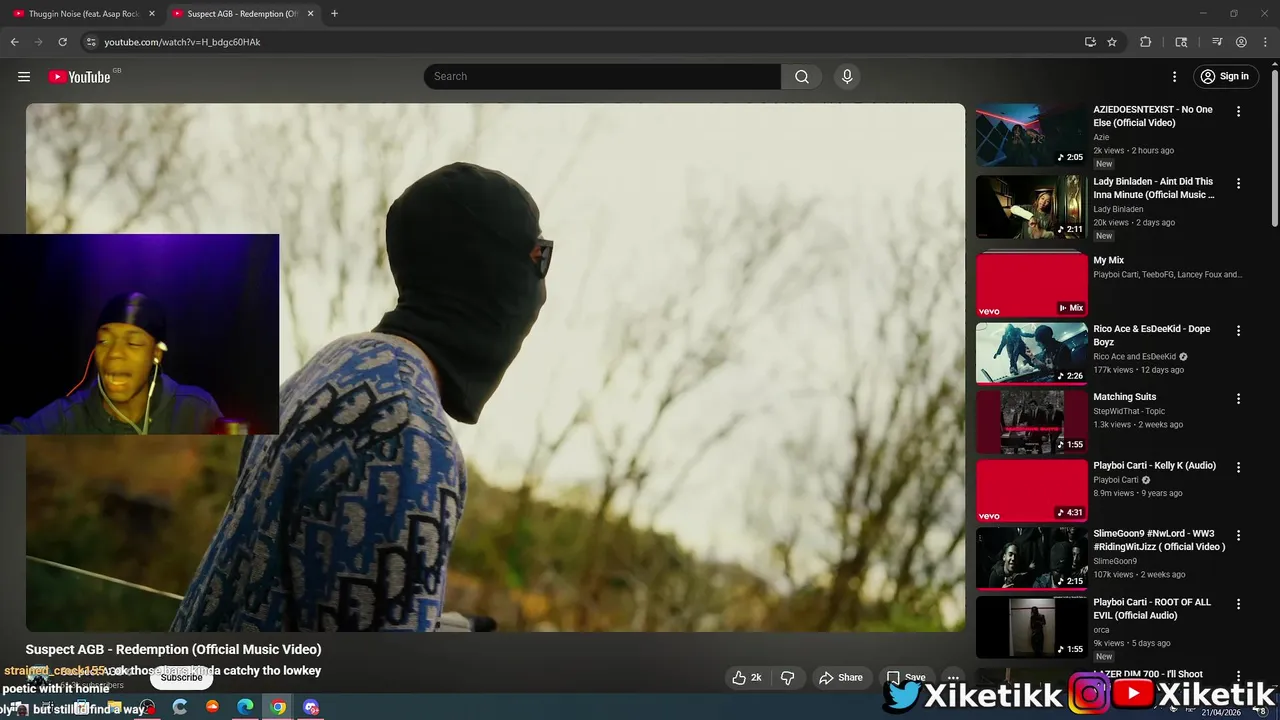Open Discord from the taskbar
Viewport: 1280px width, 720px height.
(311, 707)
